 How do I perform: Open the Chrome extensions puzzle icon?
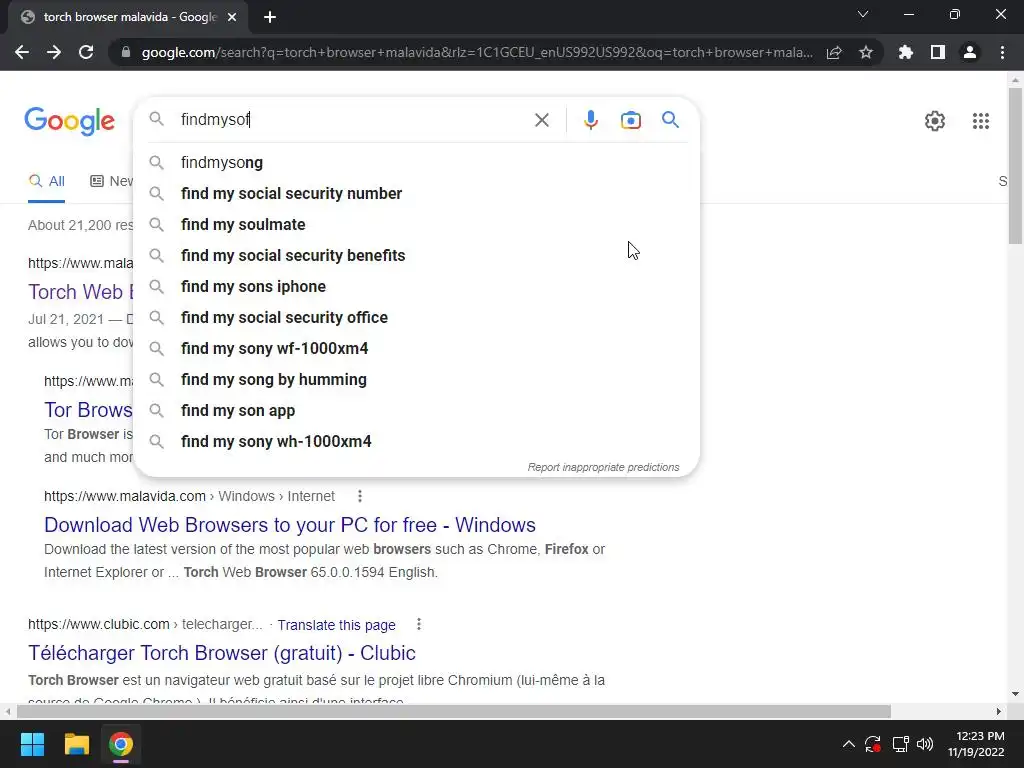(906, 52)
